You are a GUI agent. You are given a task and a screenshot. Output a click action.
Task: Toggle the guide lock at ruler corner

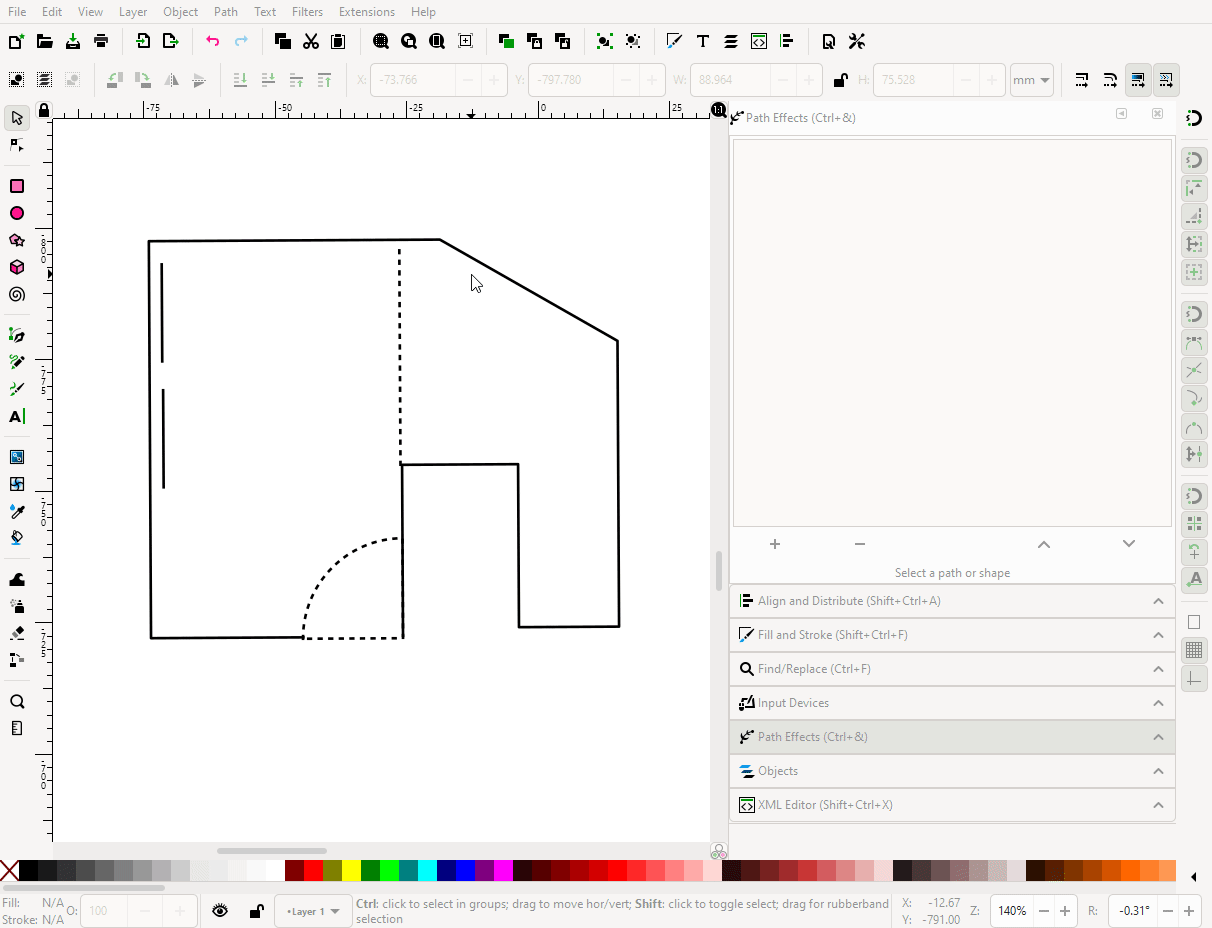44,110
